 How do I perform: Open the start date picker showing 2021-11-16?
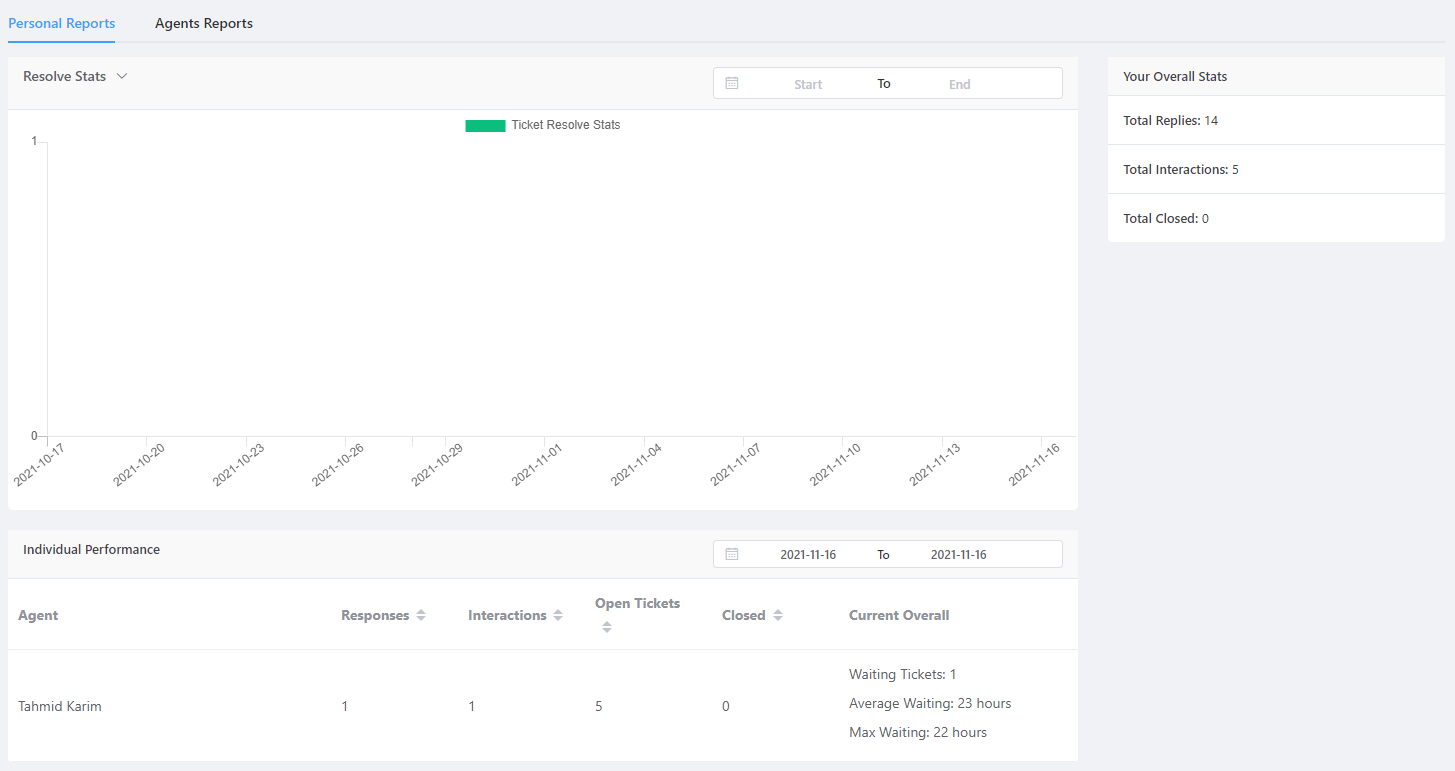coord(808,553)
